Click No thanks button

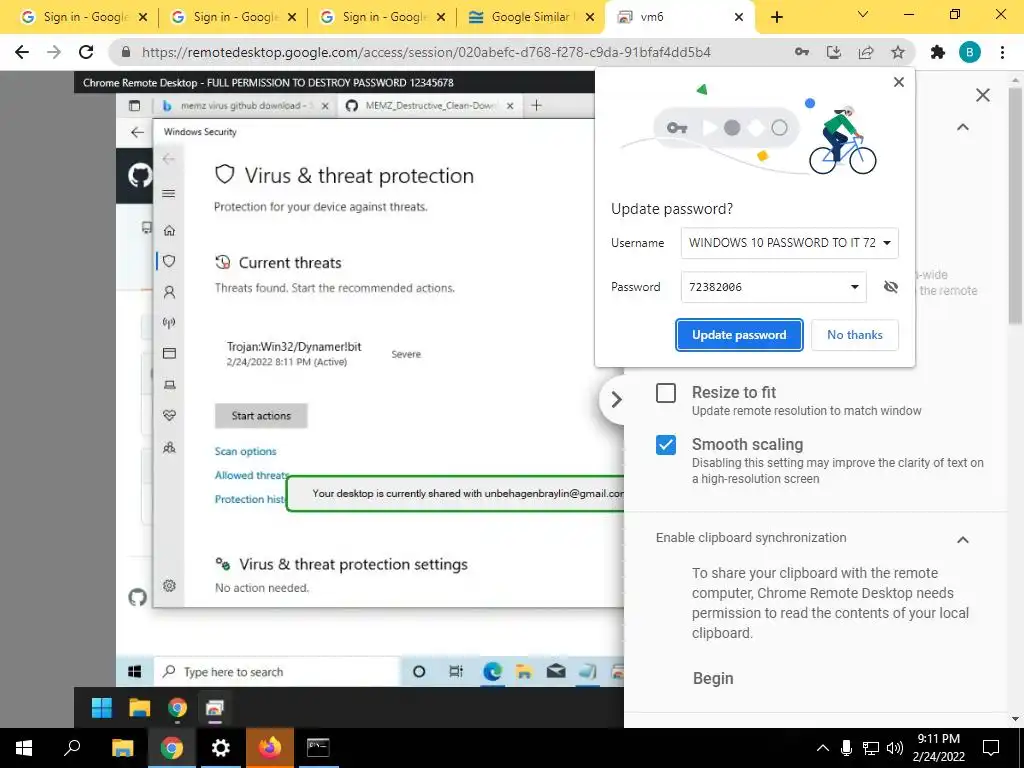tap(855, 335)
